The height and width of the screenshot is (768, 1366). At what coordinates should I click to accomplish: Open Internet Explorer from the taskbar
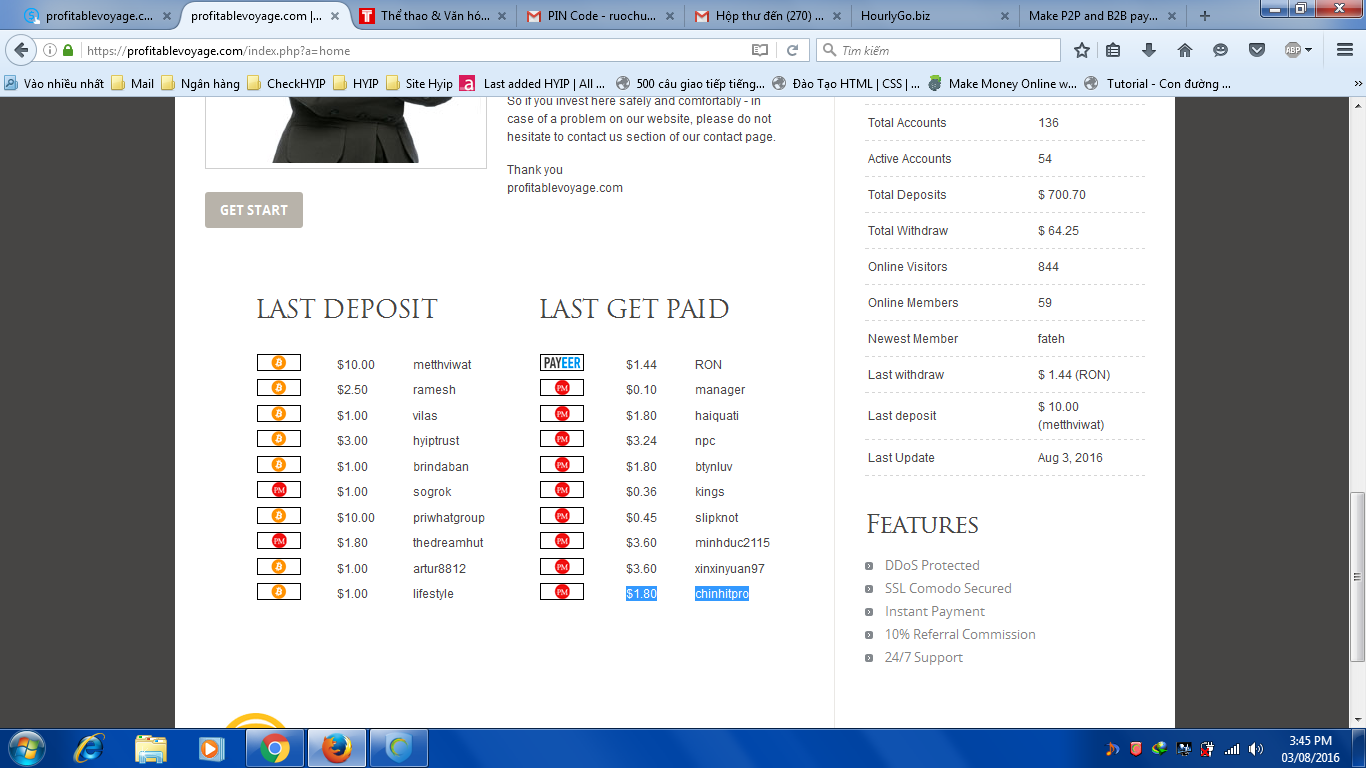coord(89,748)
